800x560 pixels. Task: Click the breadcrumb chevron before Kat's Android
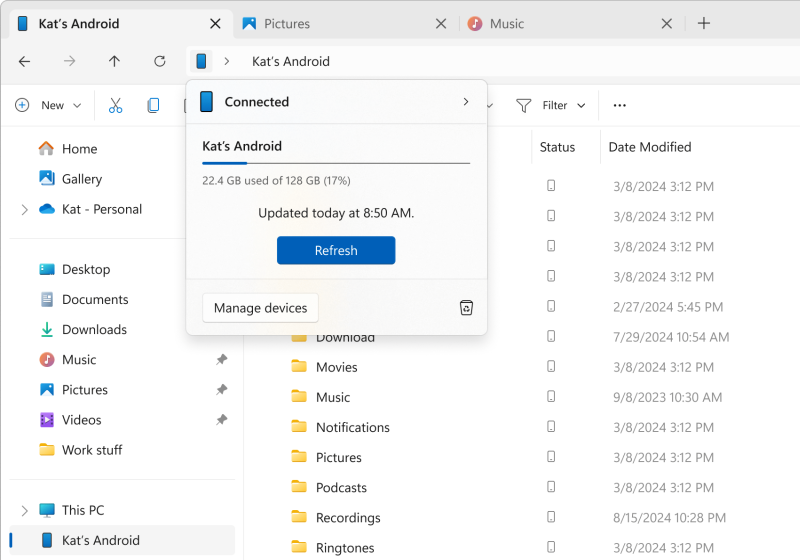(227, 61)
